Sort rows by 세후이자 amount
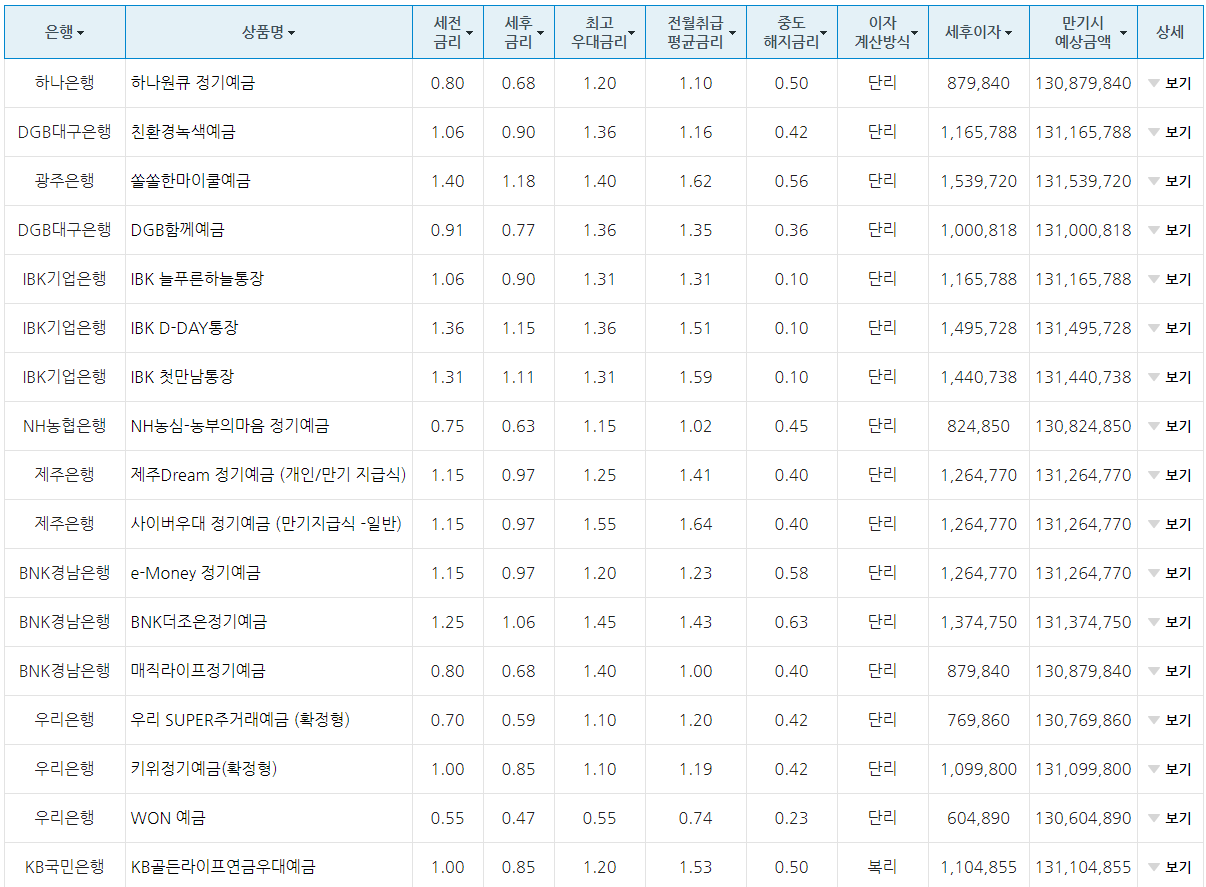This screenshot has width=1206, height=887. click(1008, 31)
